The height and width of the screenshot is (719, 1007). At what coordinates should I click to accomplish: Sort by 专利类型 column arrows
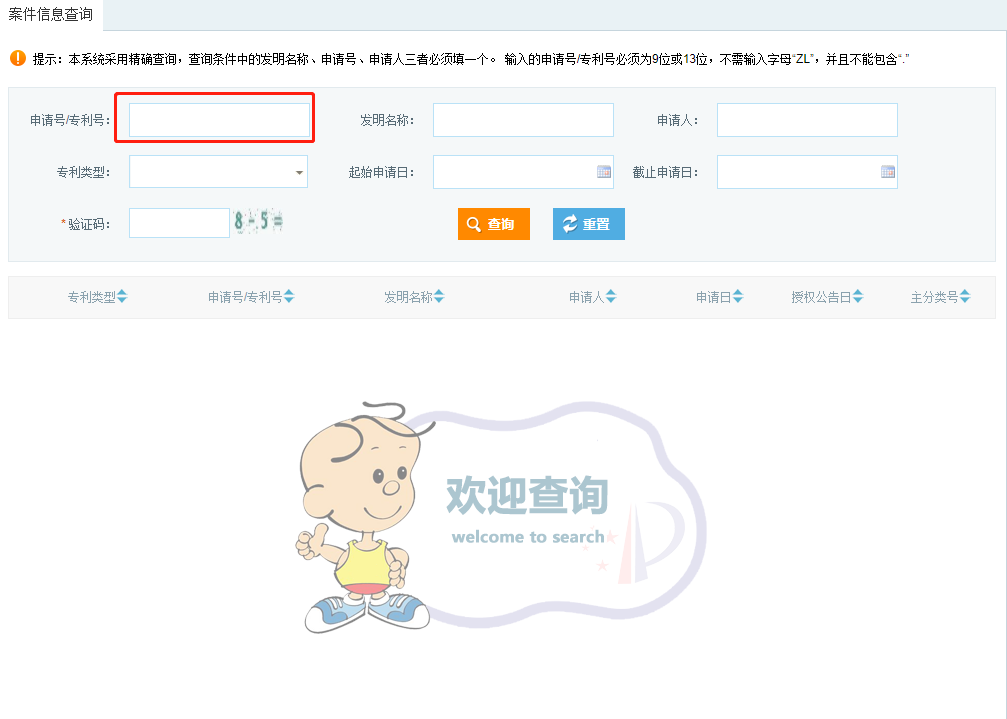(x=122, y=297)
